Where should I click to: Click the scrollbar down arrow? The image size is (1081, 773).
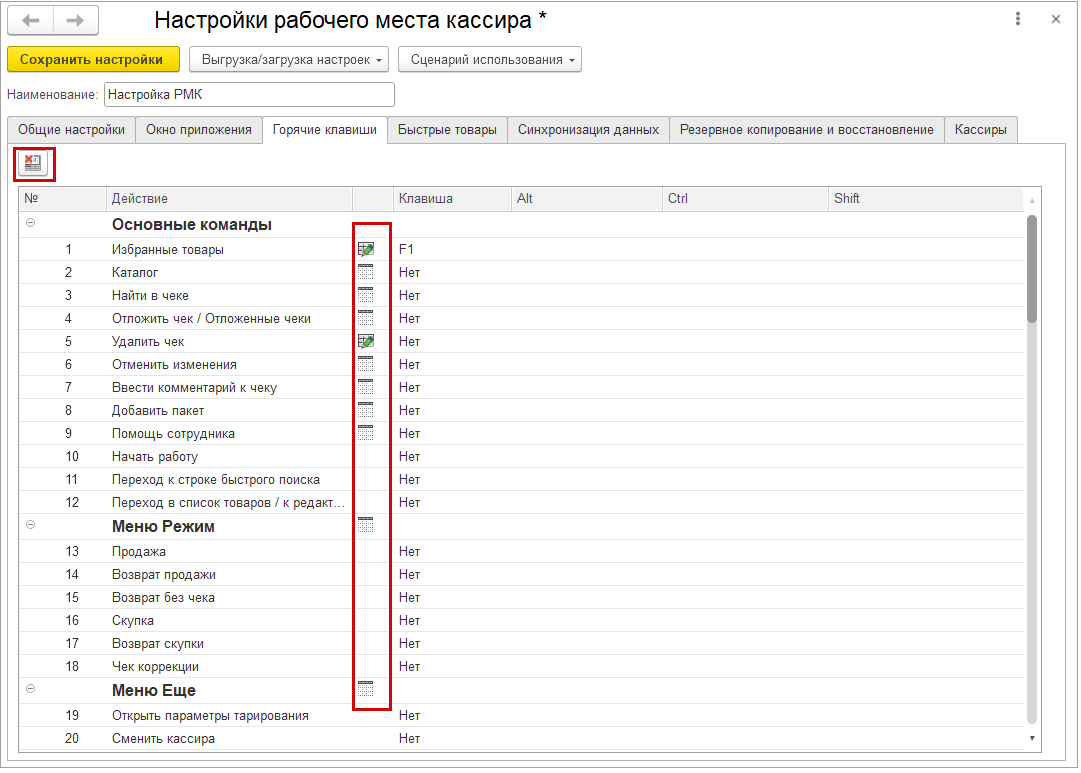pos(1032,738)
